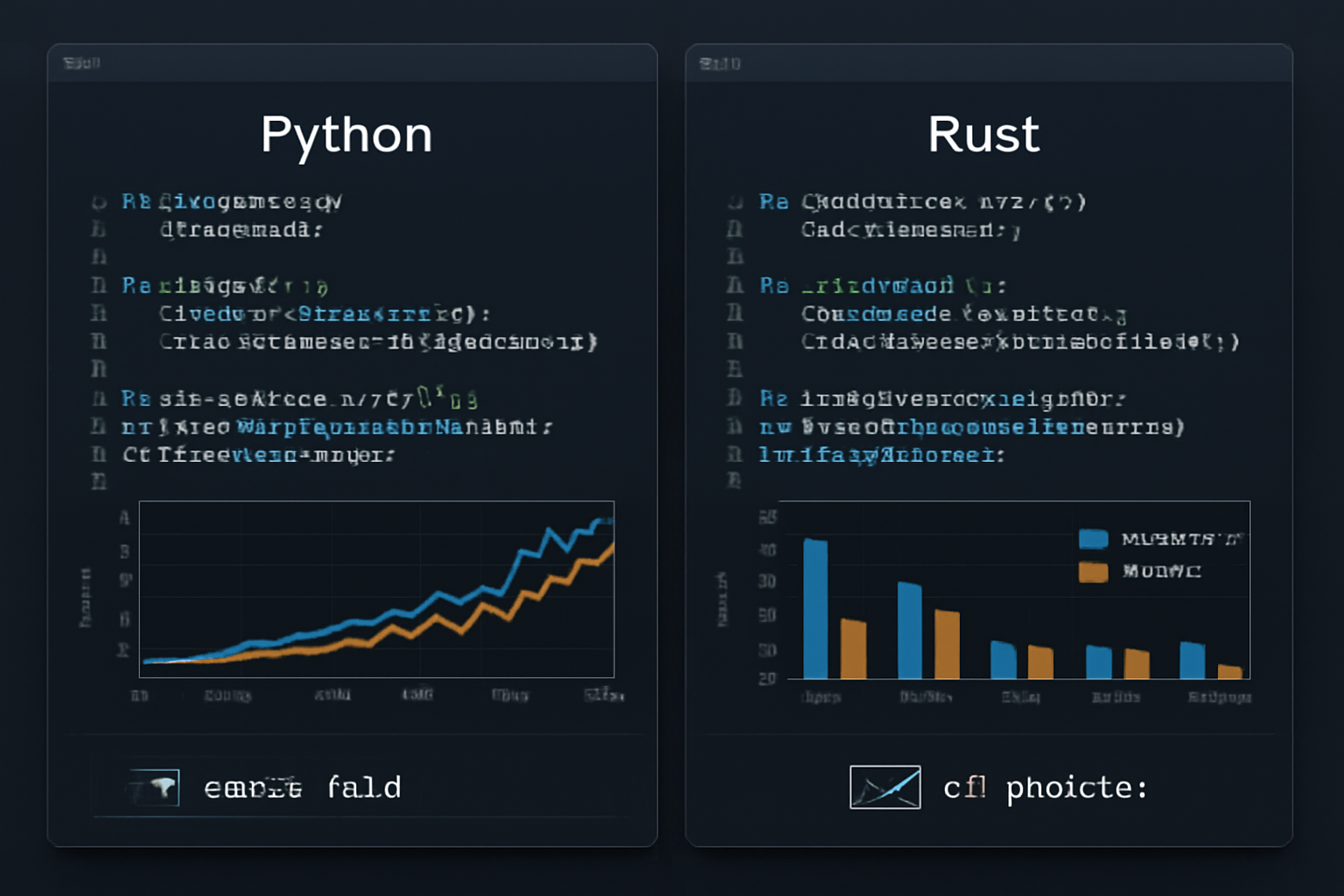Click the blue legend swatch in the Rust chart
The width and height of the screenshot is (1344, 896).
tap(1093, 539)
